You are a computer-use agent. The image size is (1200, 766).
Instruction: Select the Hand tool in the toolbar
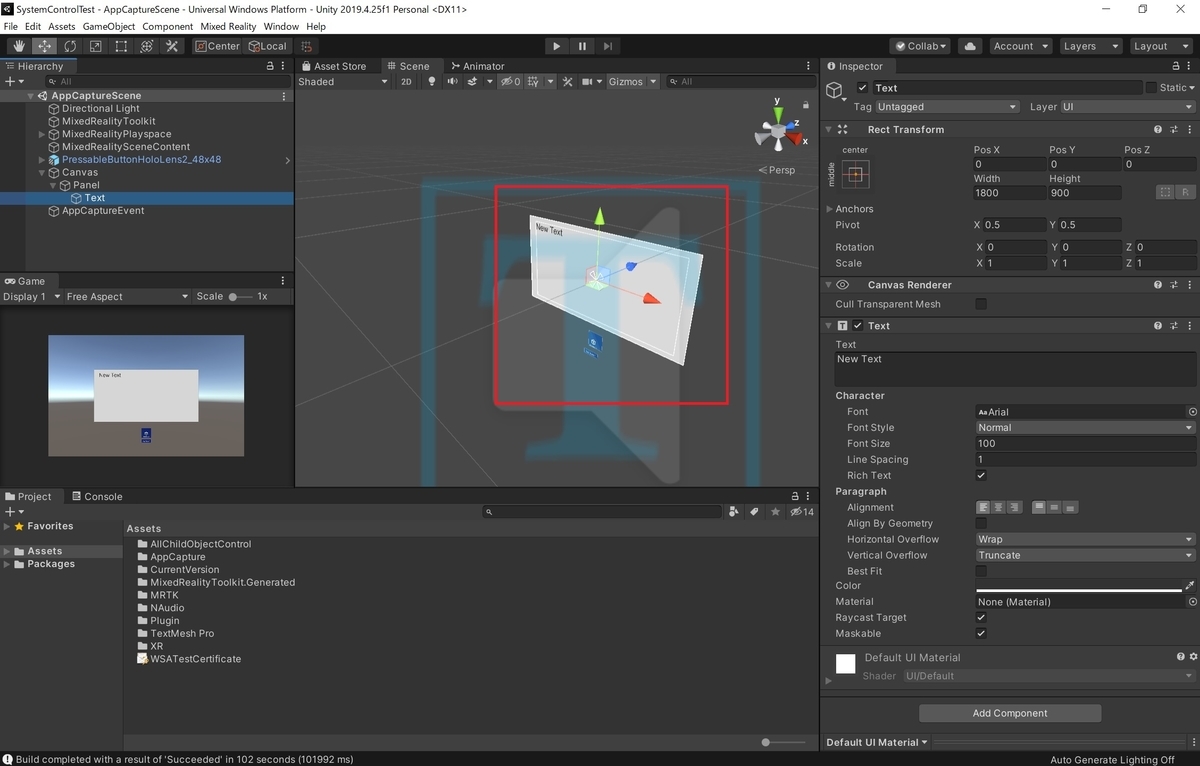[19, 46]
